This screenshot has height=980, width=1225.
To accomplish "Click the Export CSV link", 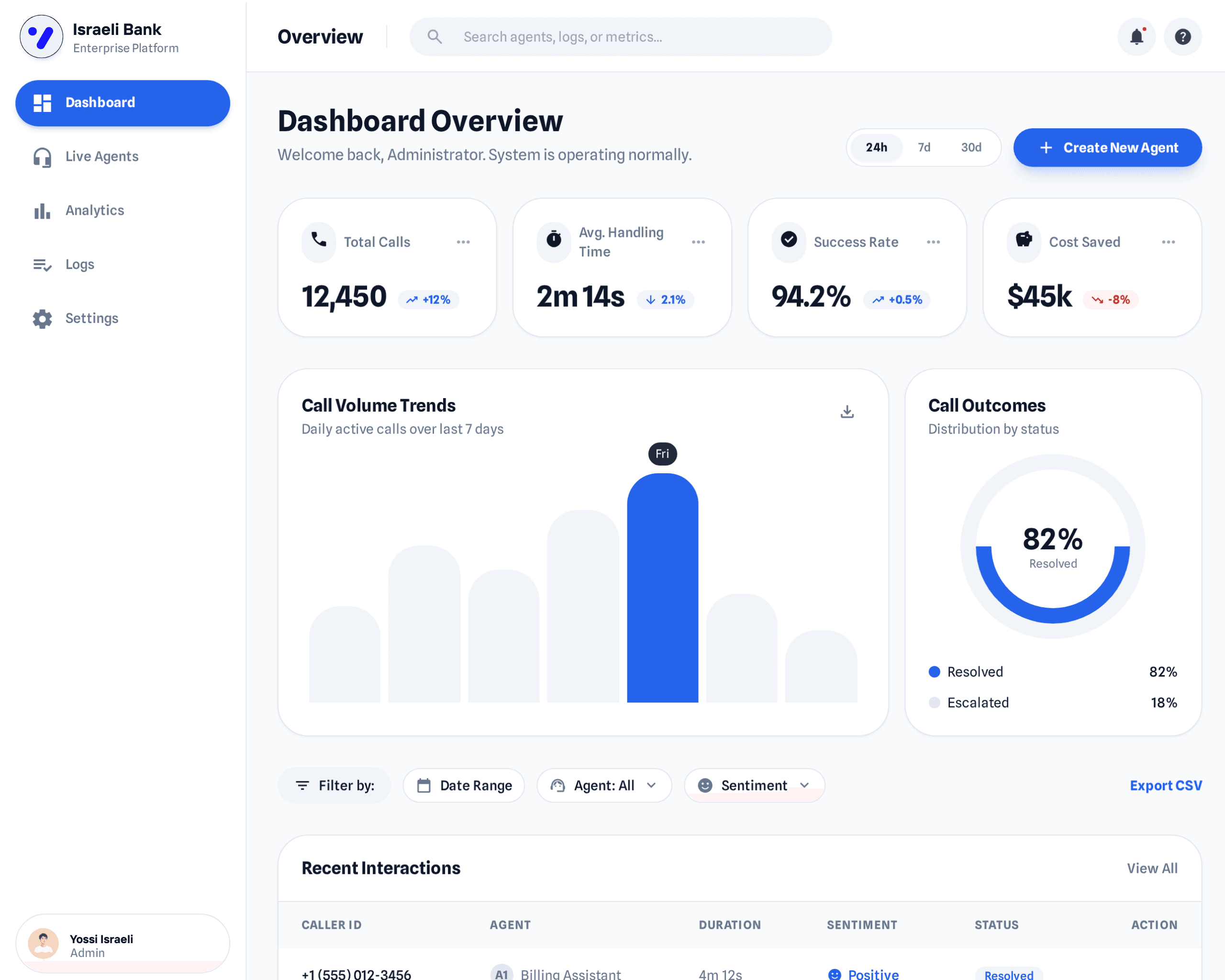I will (1165, 785).
